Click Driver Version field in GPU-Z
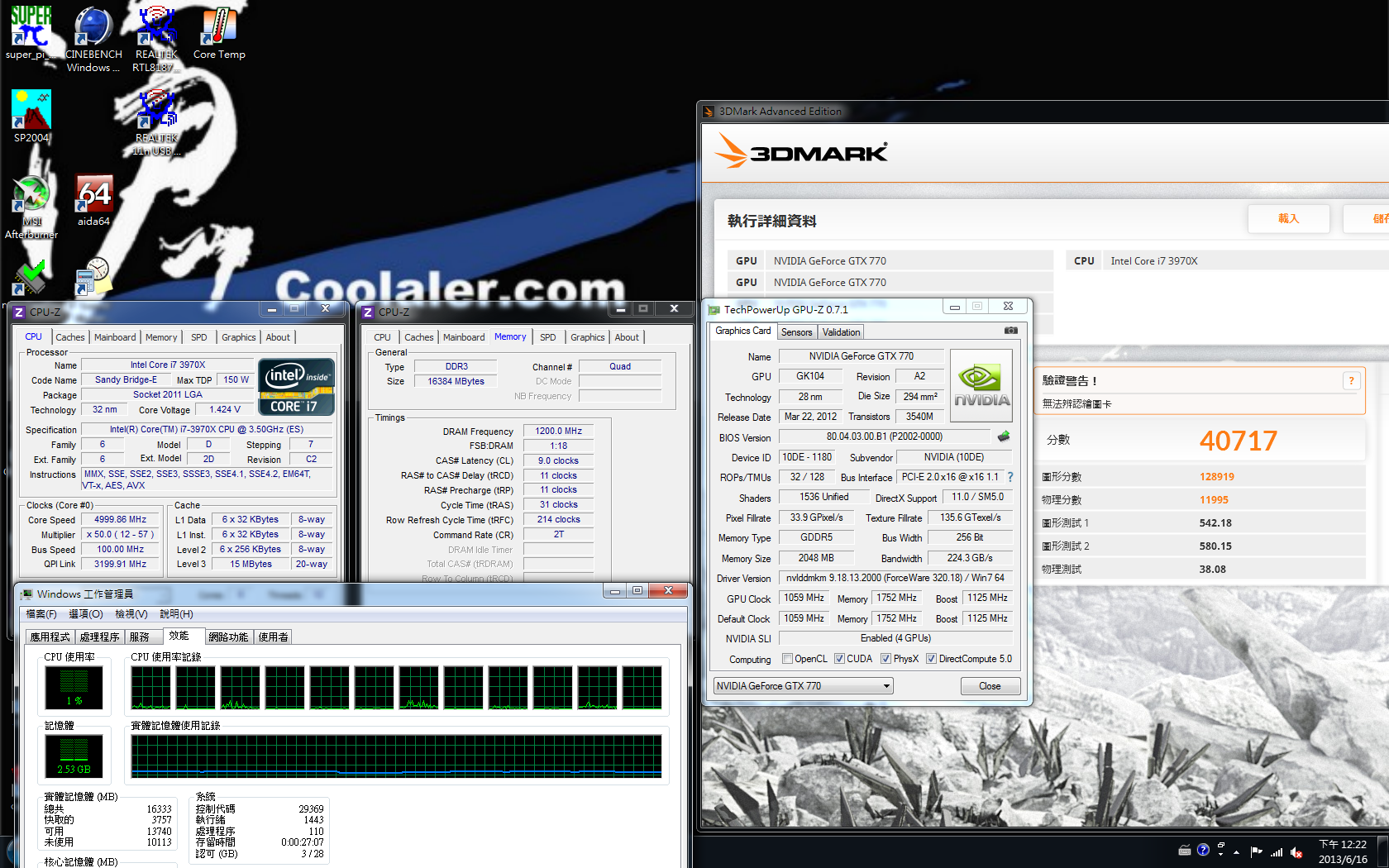The image size is (1389, 868). pyautogui.click(x=895, y=578)
